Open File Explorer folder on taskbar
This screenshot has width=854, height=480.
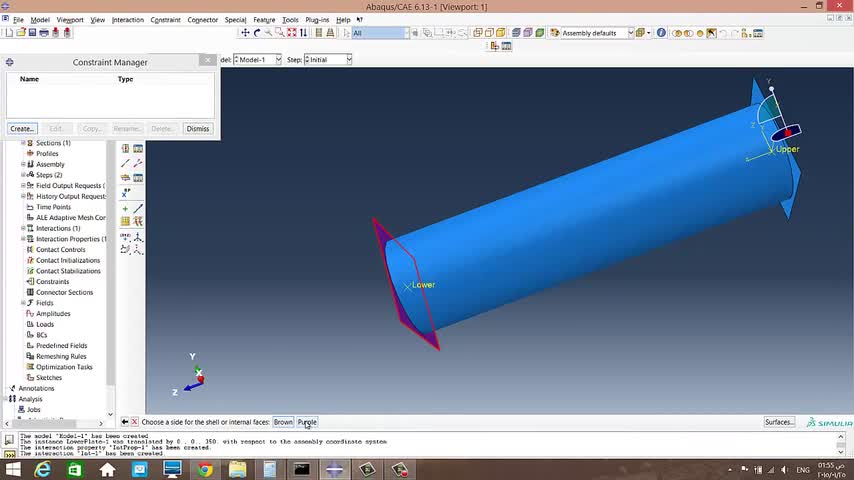(x=237, y=469)
